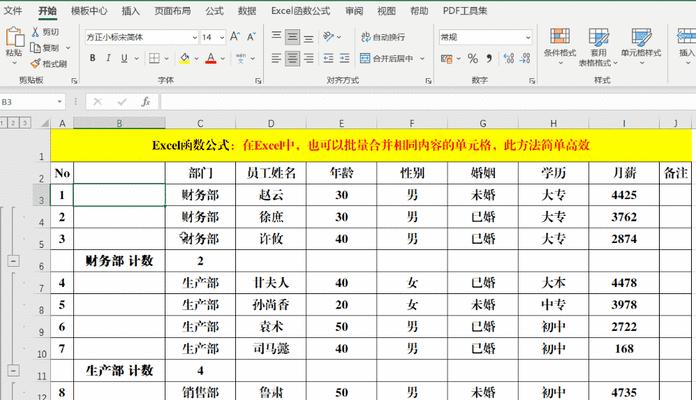The width and height of the screenshot is (696, 400).
Task: Switch to 插入 ribbon tab
Action: click(130, 11)
